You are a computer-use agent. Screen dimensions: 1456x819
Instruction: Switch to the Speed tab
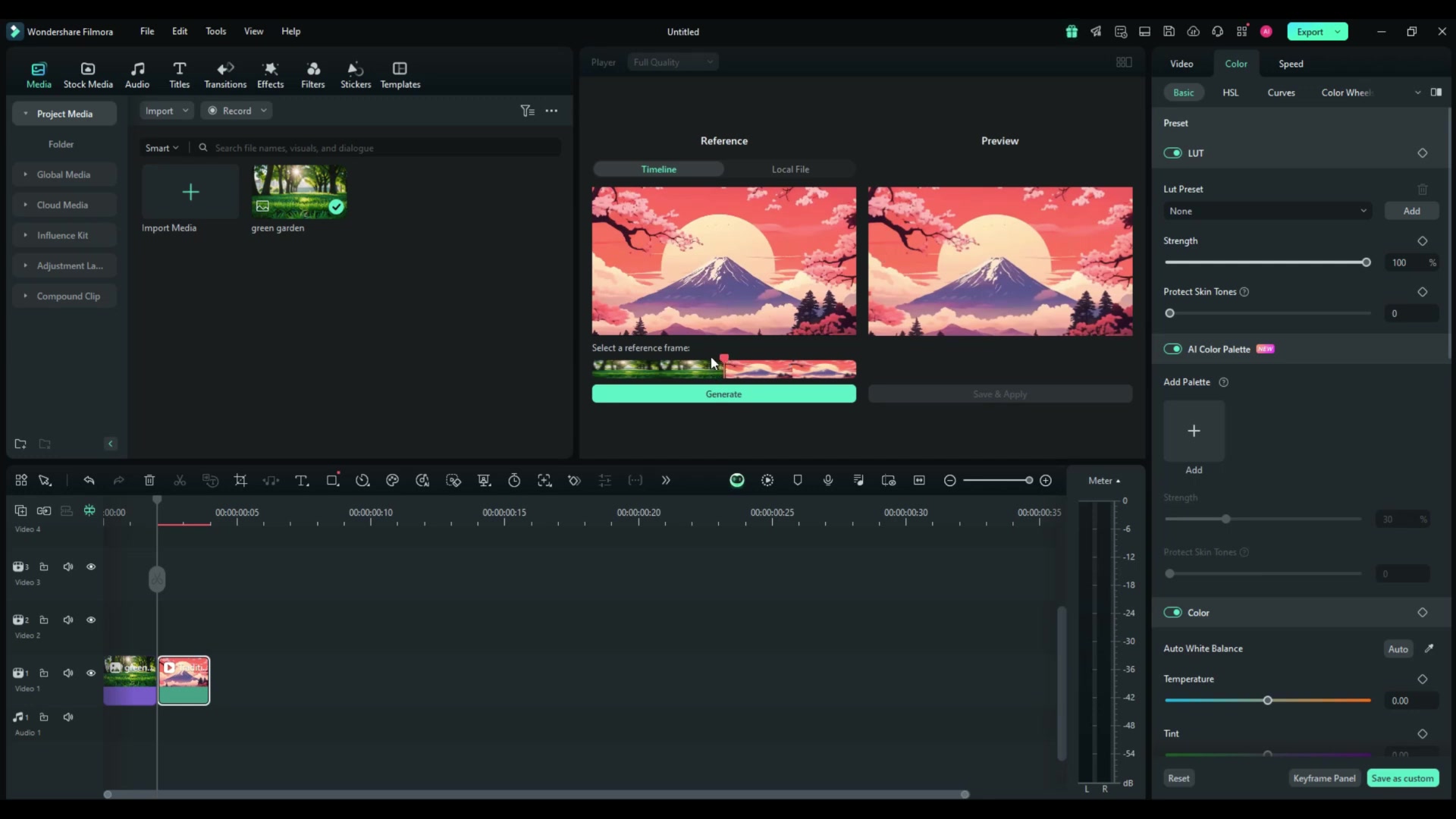pos(1291,64)
